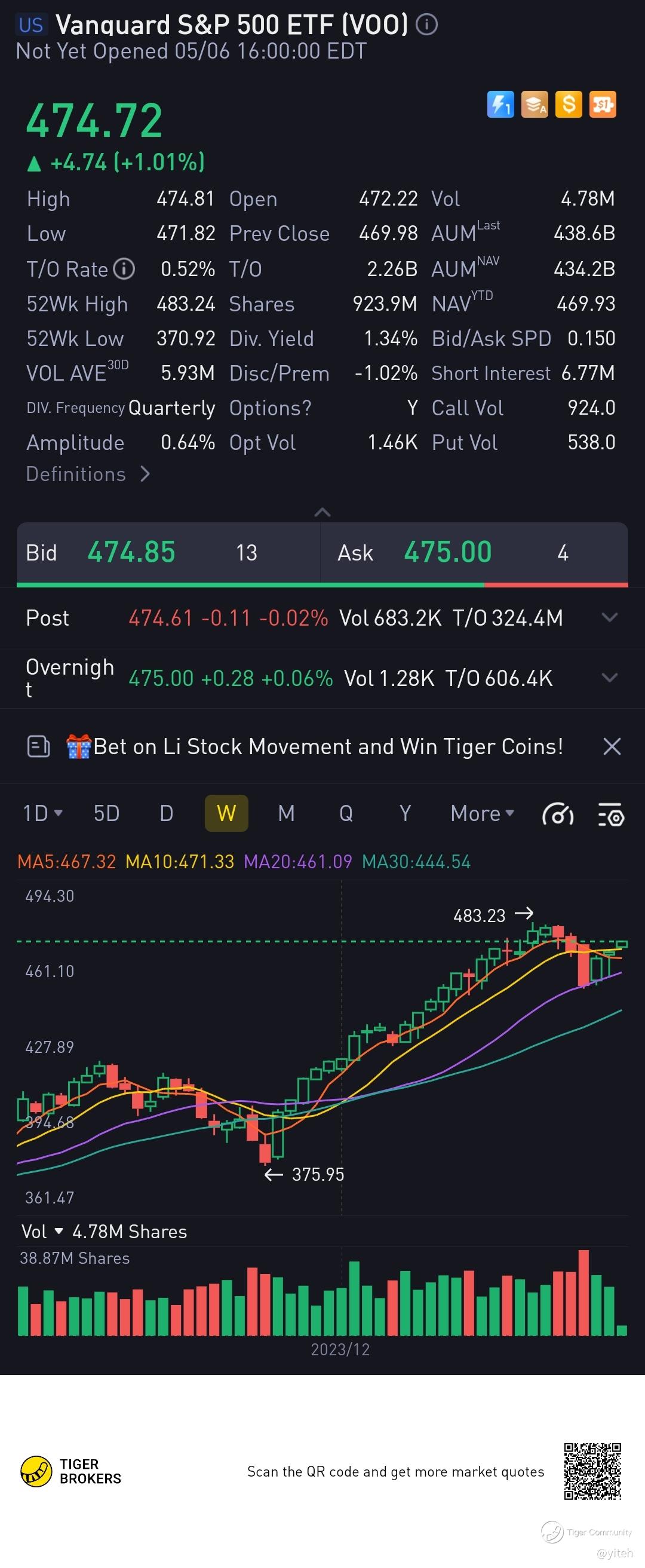The height and width of the screenshot is (1568, 645).
Task: Tap the Put Vol value 538.0
Action: coord(591,443)
